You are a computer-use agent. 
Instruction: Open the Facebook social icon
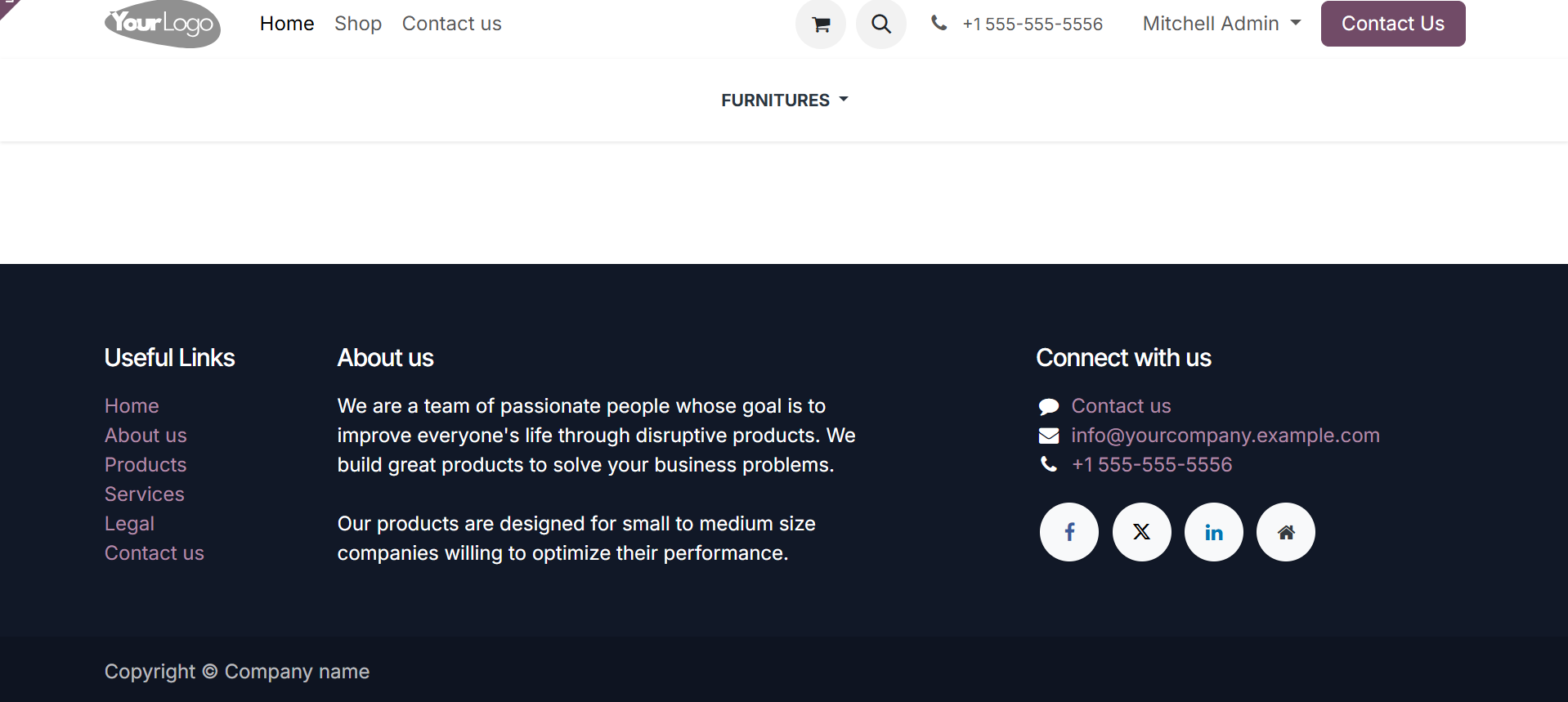(x=1069, y=532)
